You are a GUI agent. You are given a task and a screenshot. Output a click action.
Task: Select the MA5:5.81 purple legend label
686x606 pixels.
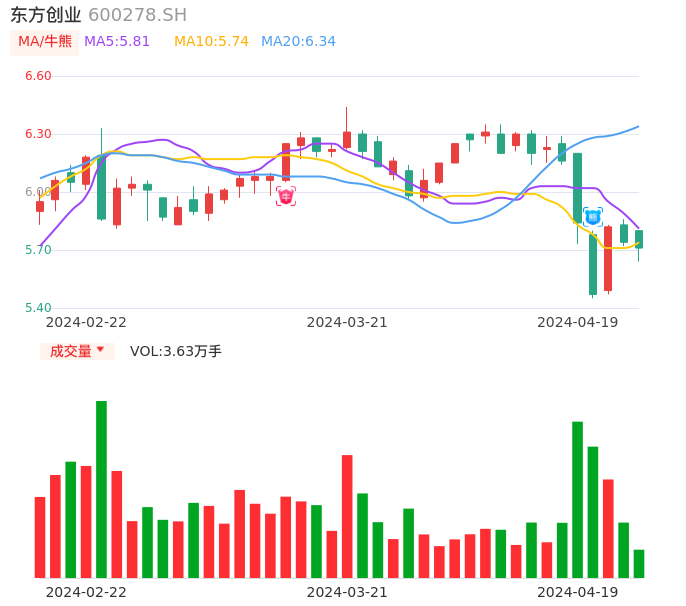pos(117,42)
